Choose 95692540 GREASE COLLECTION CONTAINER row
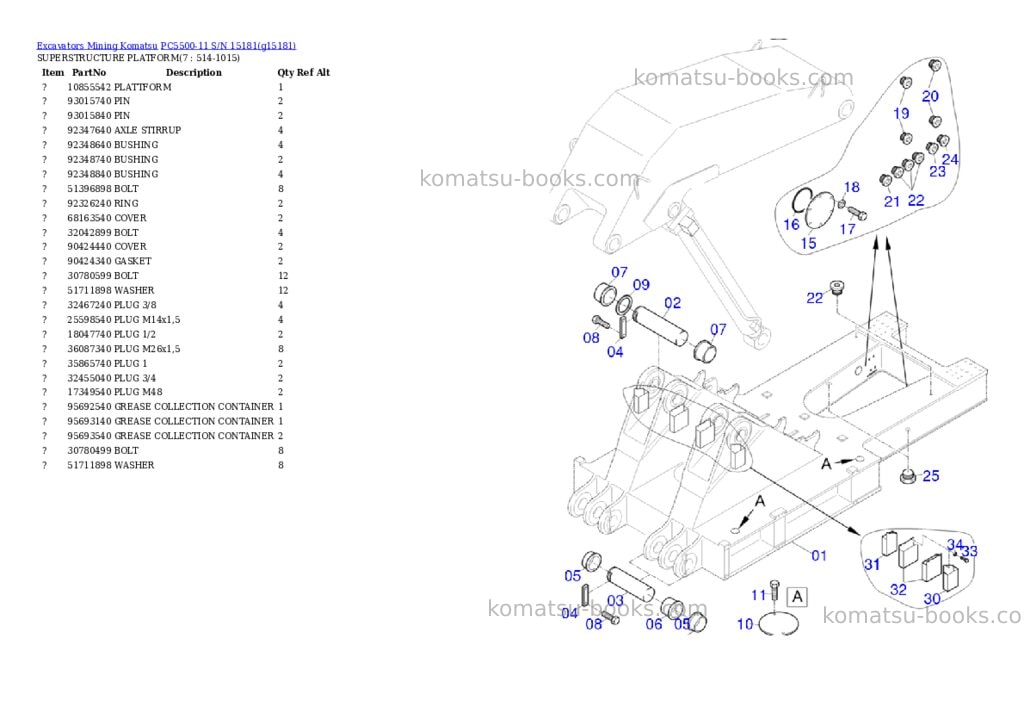 click(x=163, y=406)
